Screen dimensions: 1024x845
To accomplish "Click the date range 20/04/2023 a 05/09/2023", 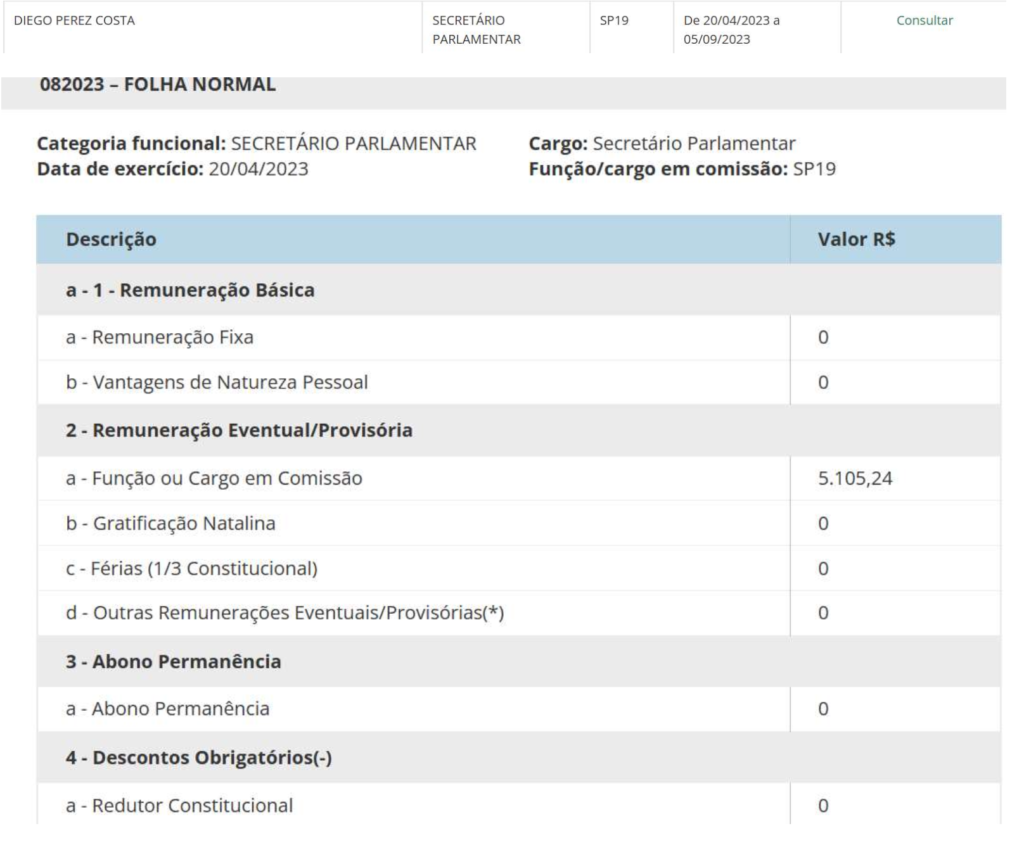I will click(730, 29).
